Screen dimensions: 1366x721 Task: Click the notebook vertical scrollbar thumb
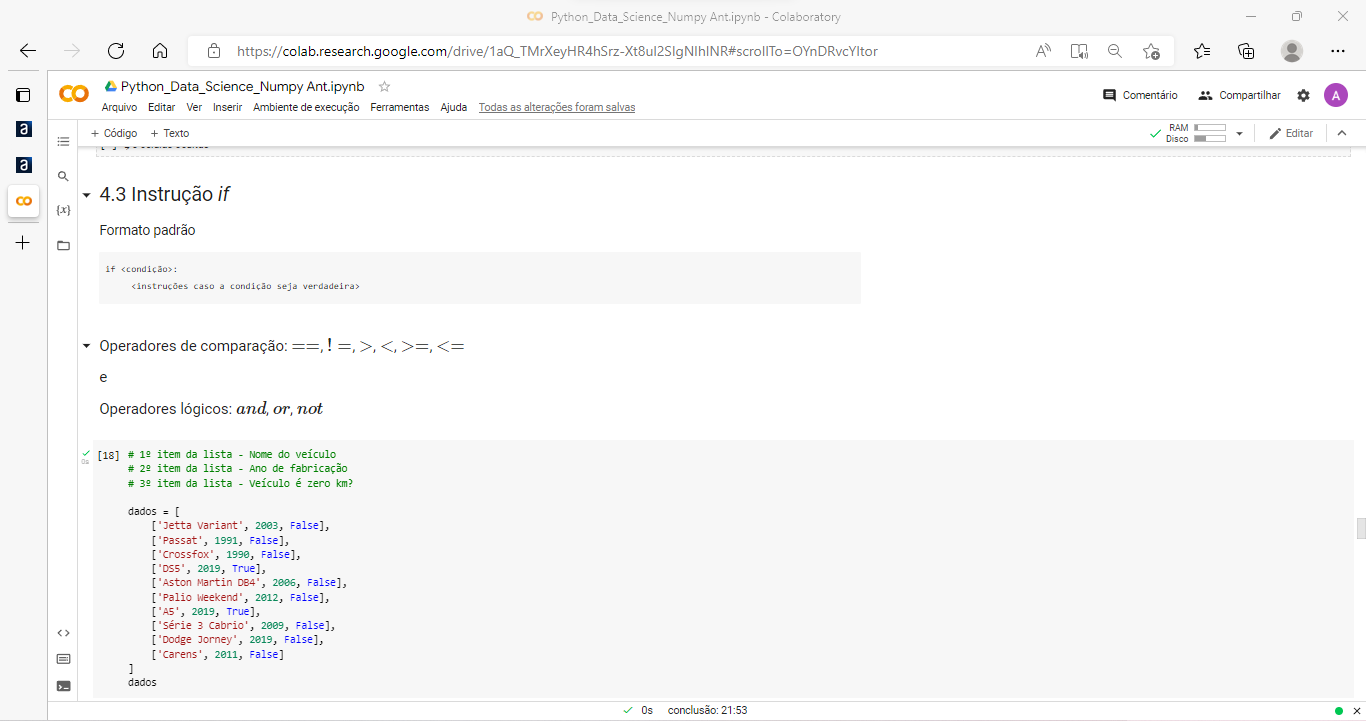click(1361, 529)
